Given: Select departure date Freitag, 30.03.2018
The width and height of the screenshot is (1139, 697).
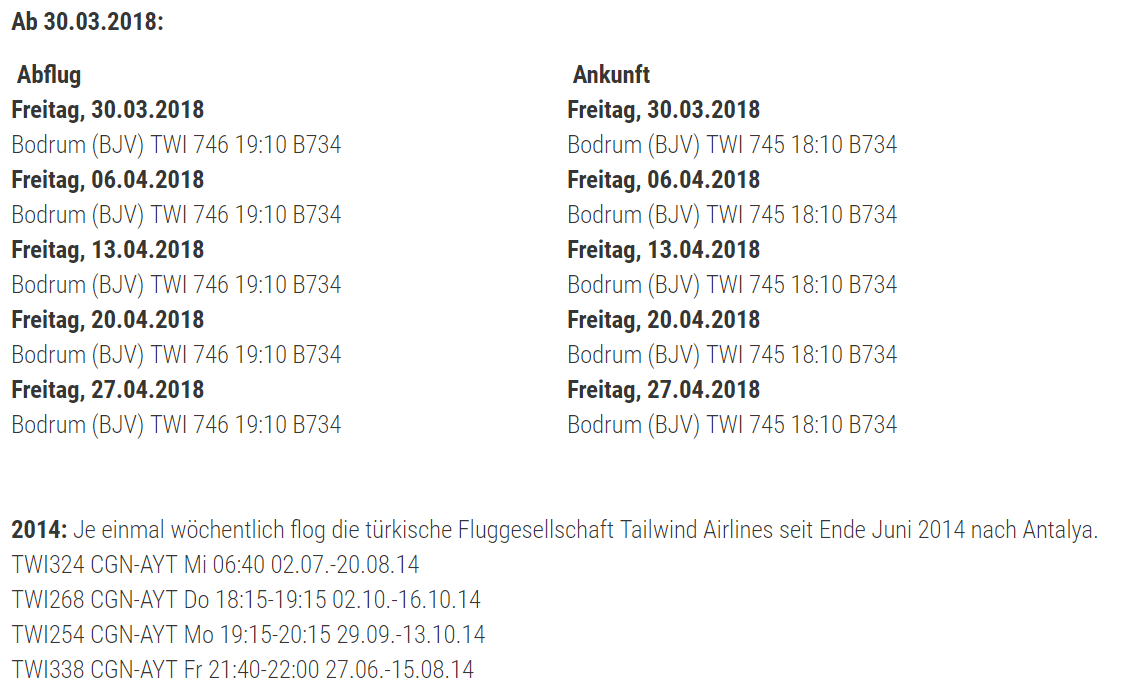Looking at the screenshot, I should [107, 110].
